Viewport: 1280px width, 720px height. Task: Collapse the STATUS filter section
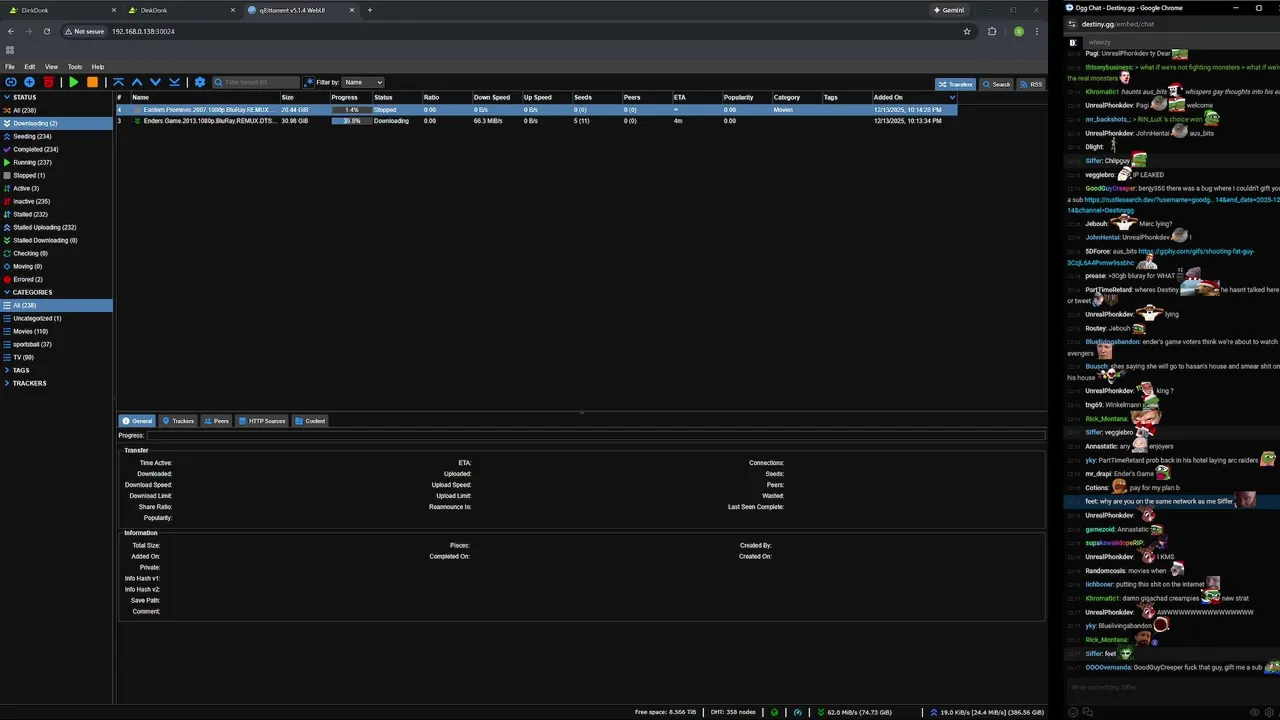[x=7, y=97]
